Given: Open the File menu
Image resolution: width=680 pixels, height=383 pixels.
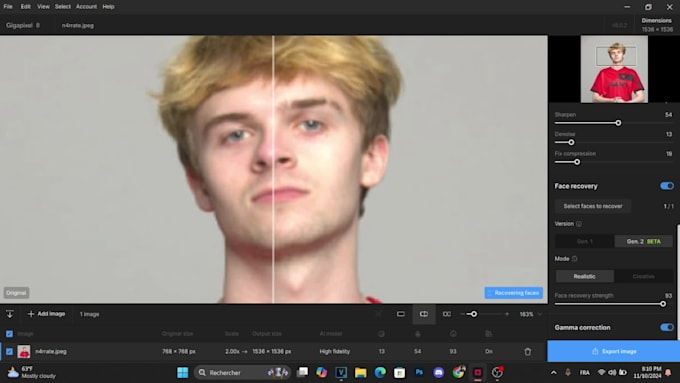Looking at the screenshot, I should 8,7.
